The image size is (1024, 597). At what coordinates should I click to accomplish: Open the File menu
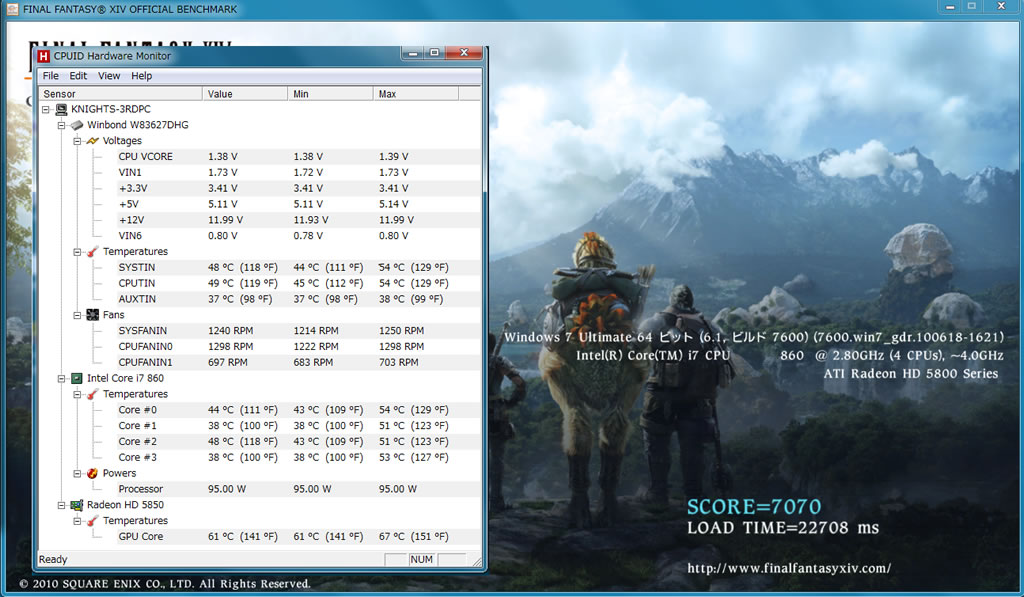click(50, 76)
